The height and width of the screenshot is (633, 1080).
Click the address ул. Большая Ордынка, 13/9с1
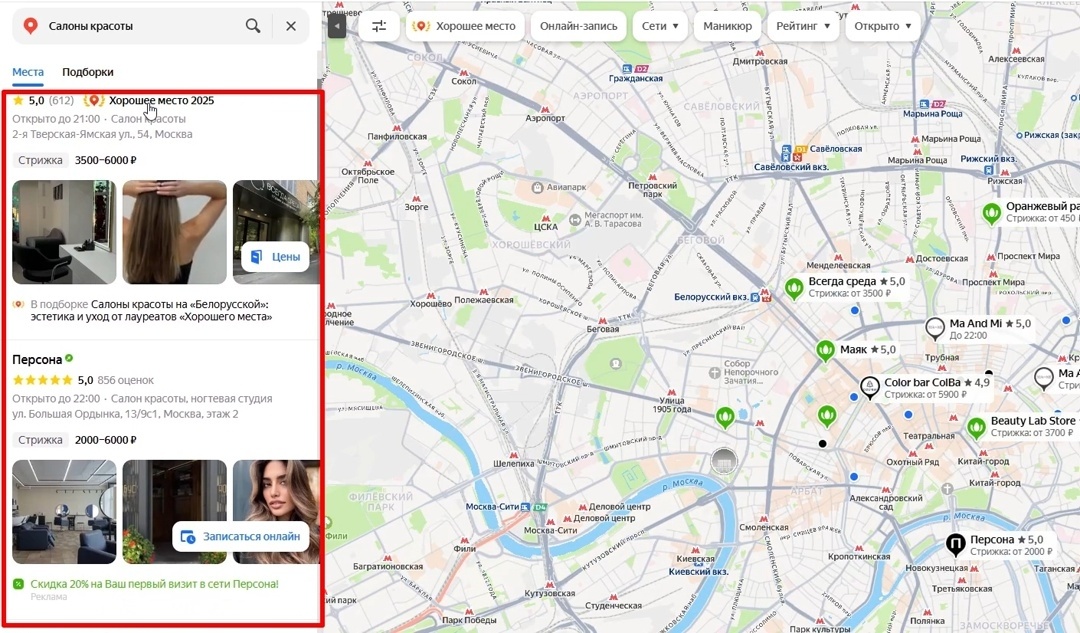pos(125,414)
